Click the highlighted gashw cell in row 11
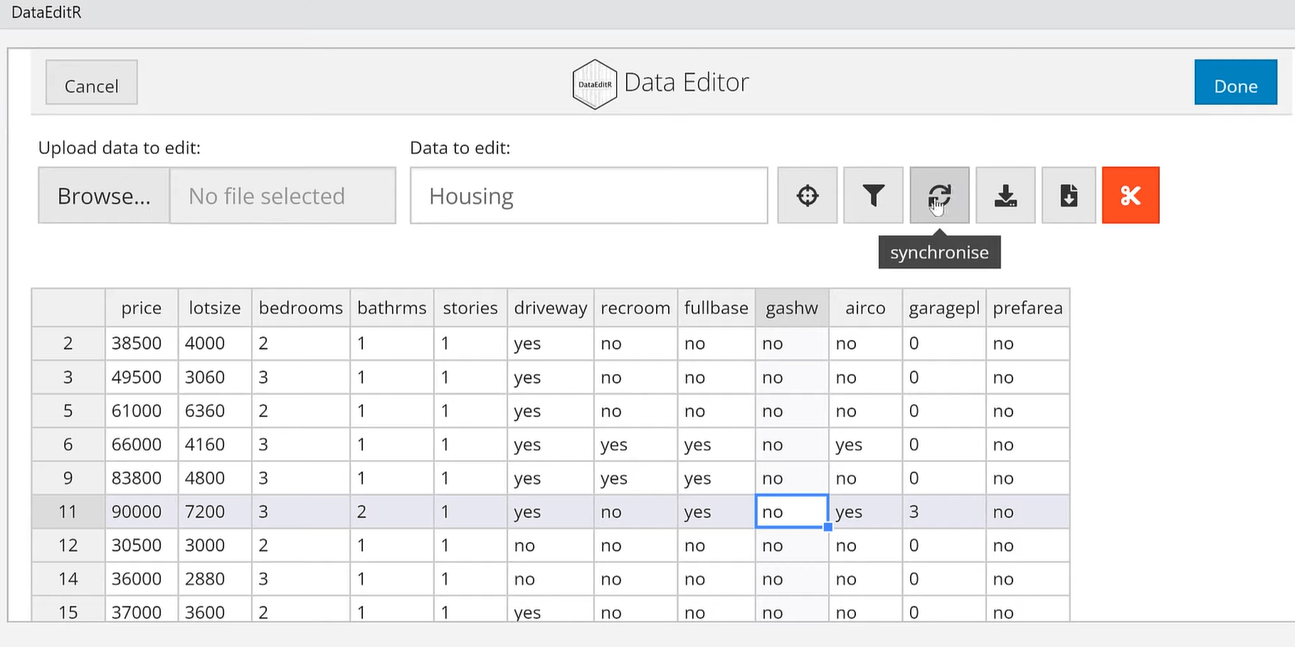 (x=792, y=512)
